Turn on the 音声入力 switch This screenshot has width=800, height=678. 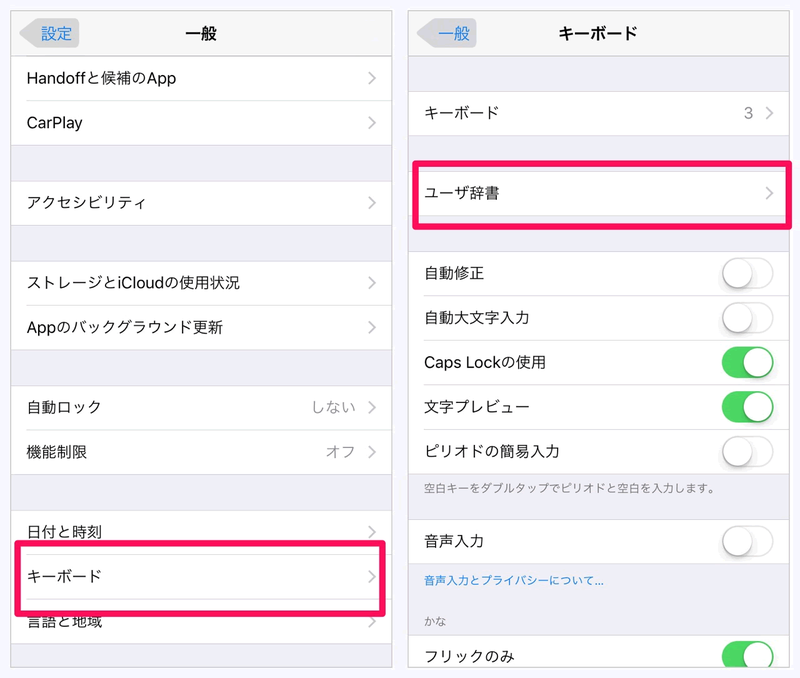747,541
